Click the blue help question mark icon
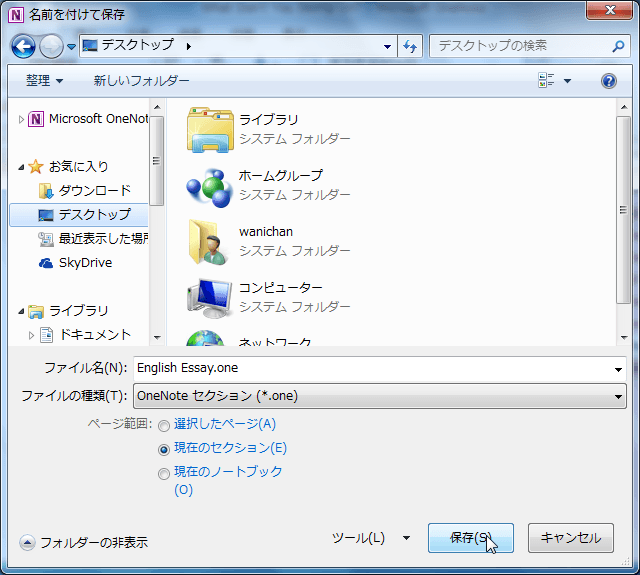Viewport: 640px width, 575px height. [x=609, y=81]
